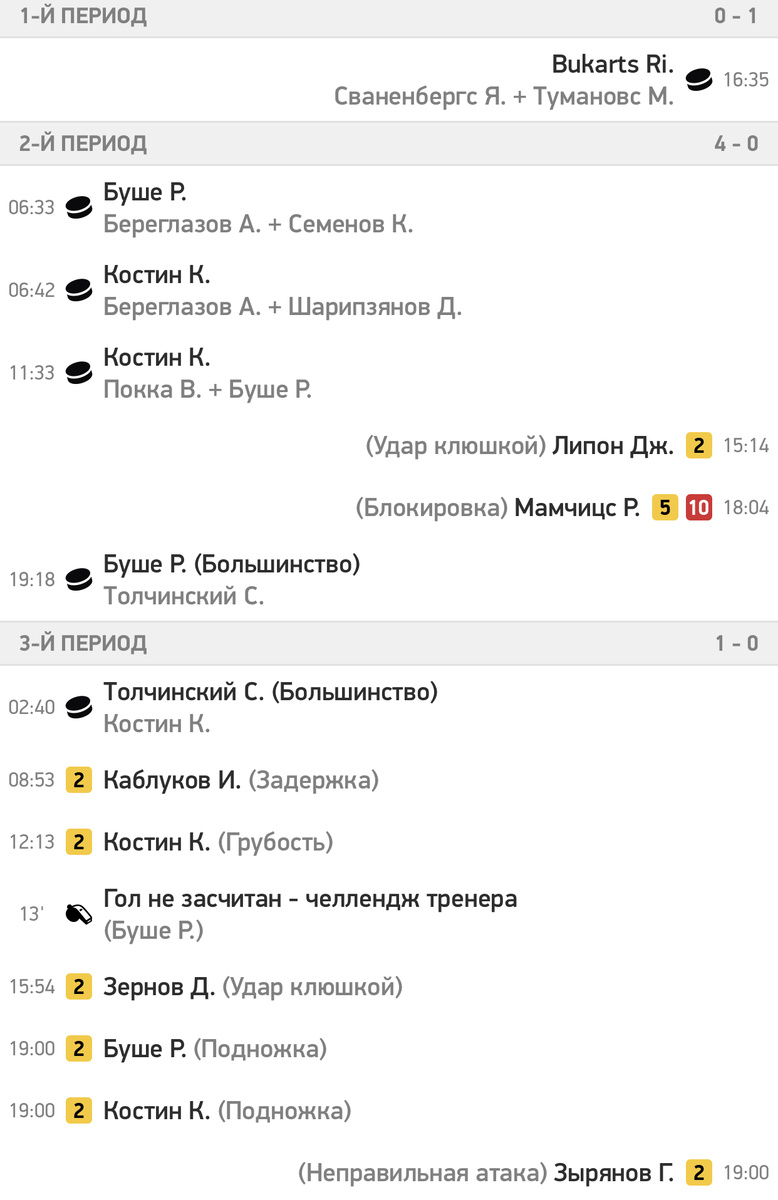
Task: Click the puck icon at 02:40 goal
Action: click(79, 707)
